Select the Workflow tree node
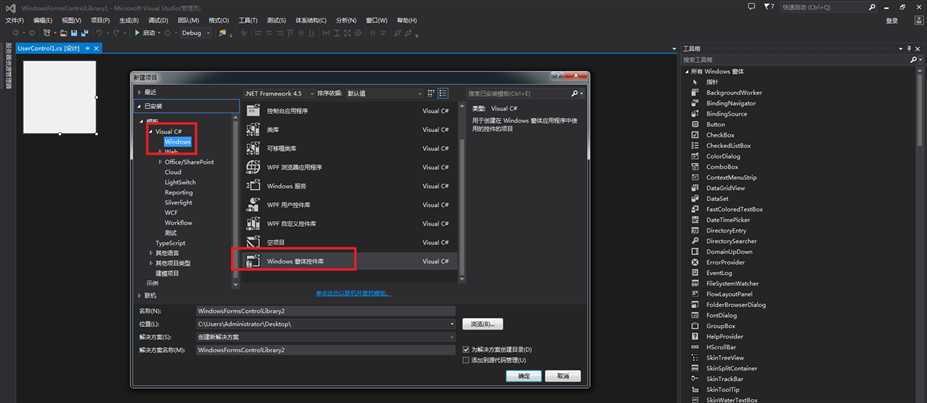Image resolution: width=927 pixels, height=403 pixels. pyautogui.click(x=178, y=223)
